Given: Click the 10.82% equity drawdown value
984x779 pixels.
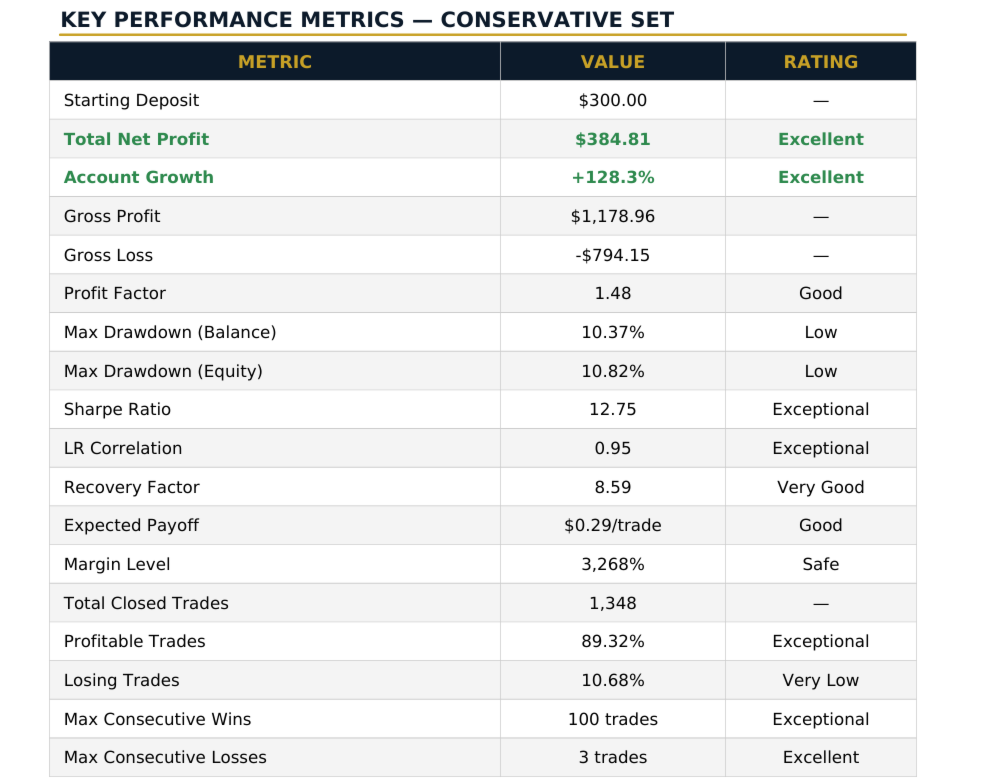Looking at the screenshot, I should [x=612, y=371].
